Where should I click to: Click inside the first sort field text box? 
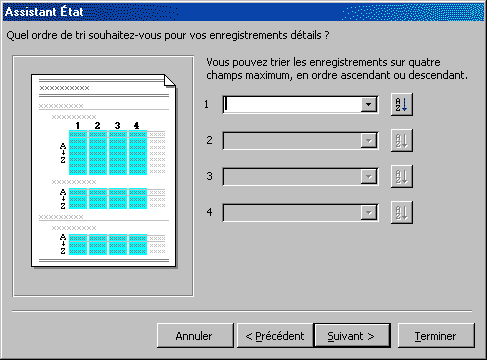click(292, 105)
